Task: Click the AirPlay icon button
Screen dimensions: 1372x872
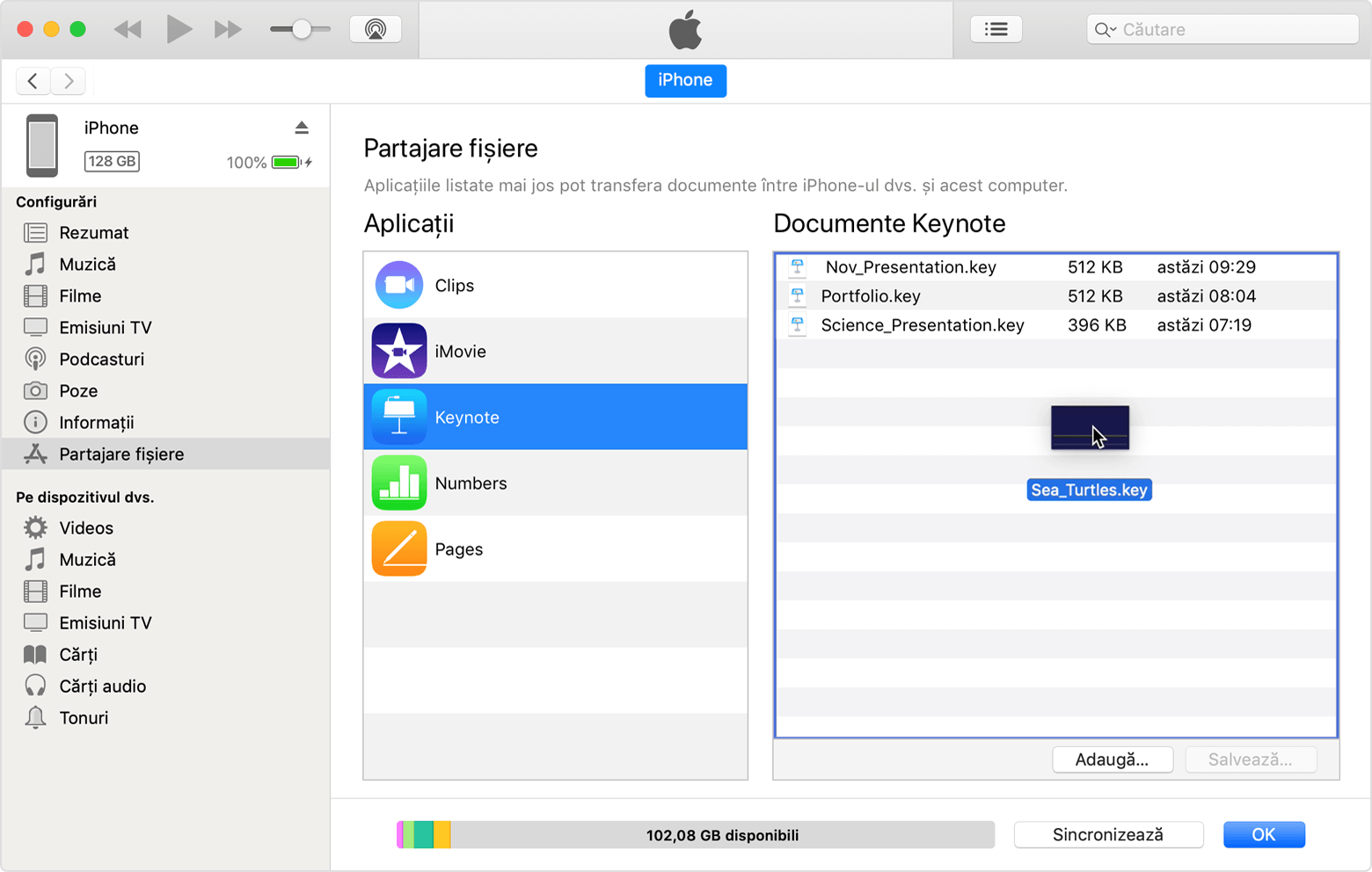Action: tap(376, 29)
